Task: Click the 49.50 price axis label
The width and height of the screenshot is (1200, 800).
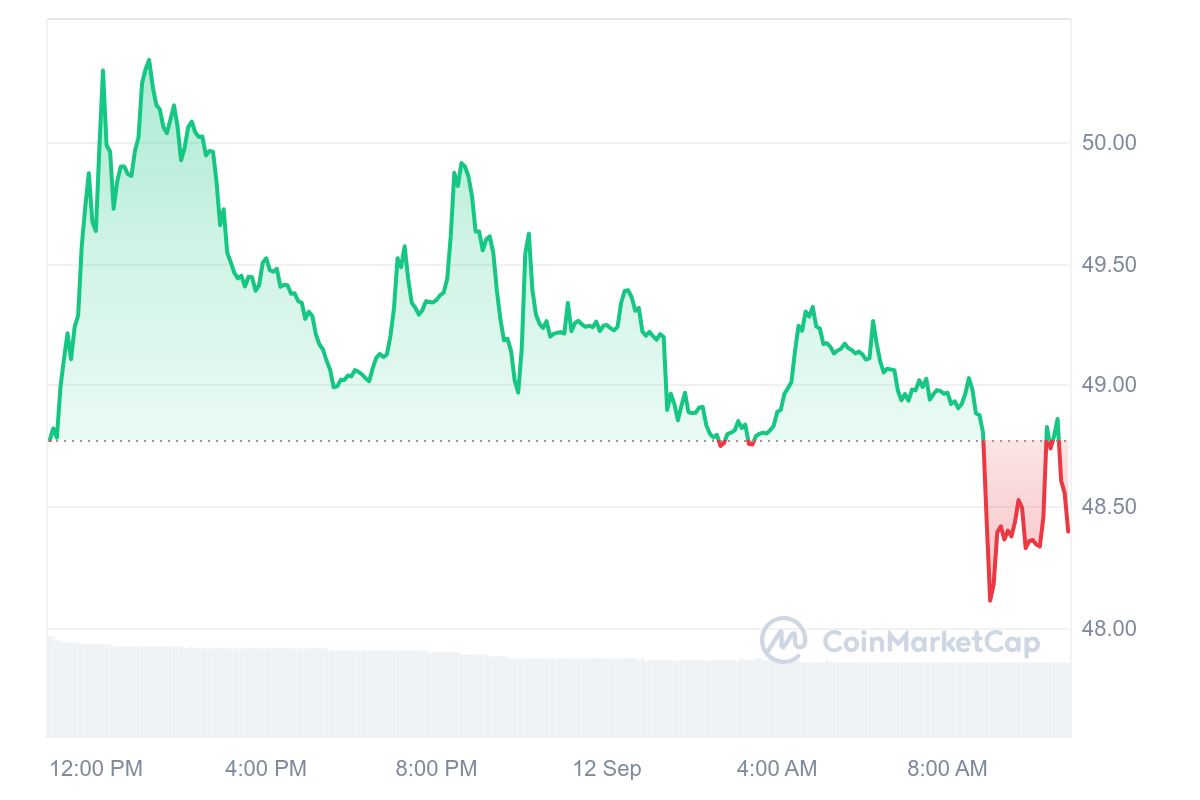Action: [x=1110, y=265]
